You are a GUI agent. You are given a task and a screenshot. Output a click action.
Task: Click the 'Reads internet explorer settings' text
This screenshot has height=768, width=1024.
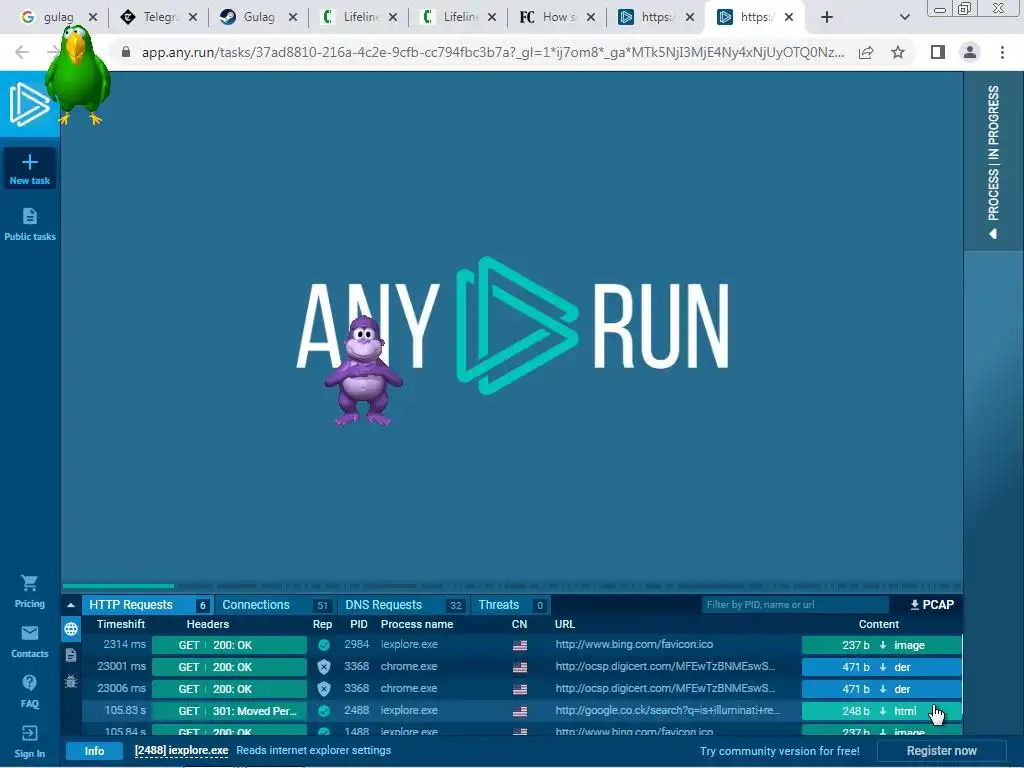point(313,750)
